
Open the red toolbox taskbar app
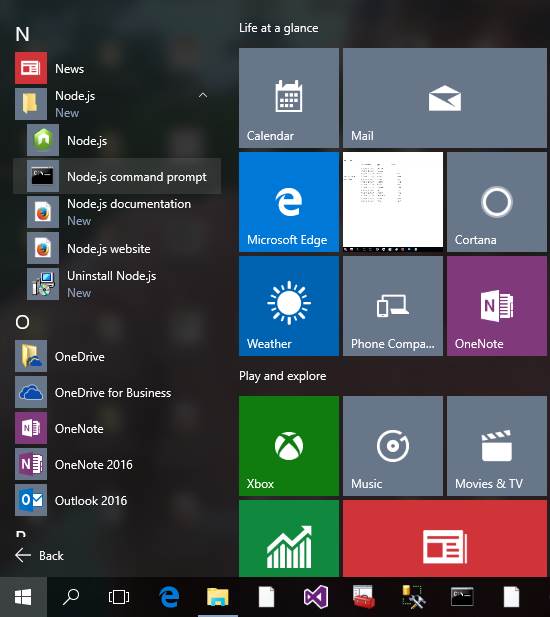tap(364, 597)
